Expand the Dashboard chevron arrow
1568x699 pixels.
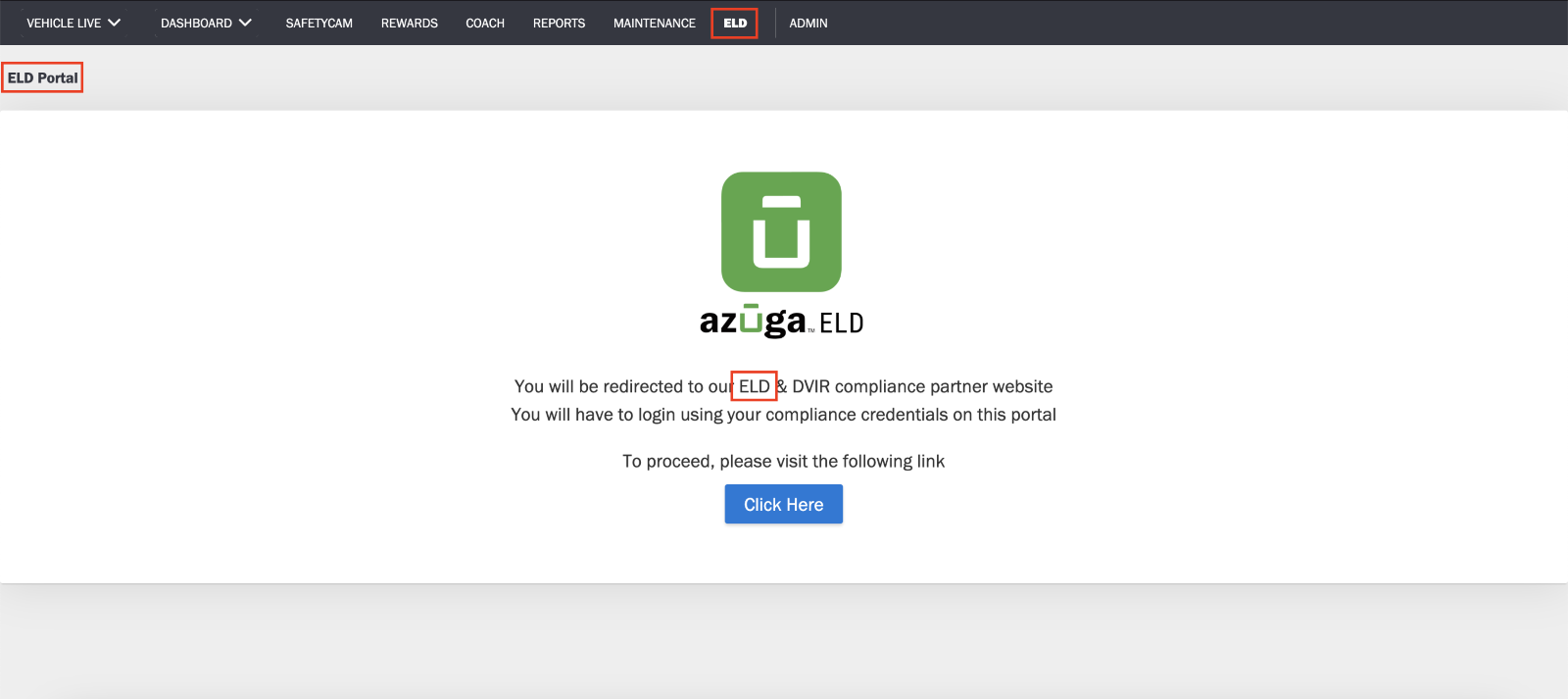pyautogui.click(x=245, y=23)
